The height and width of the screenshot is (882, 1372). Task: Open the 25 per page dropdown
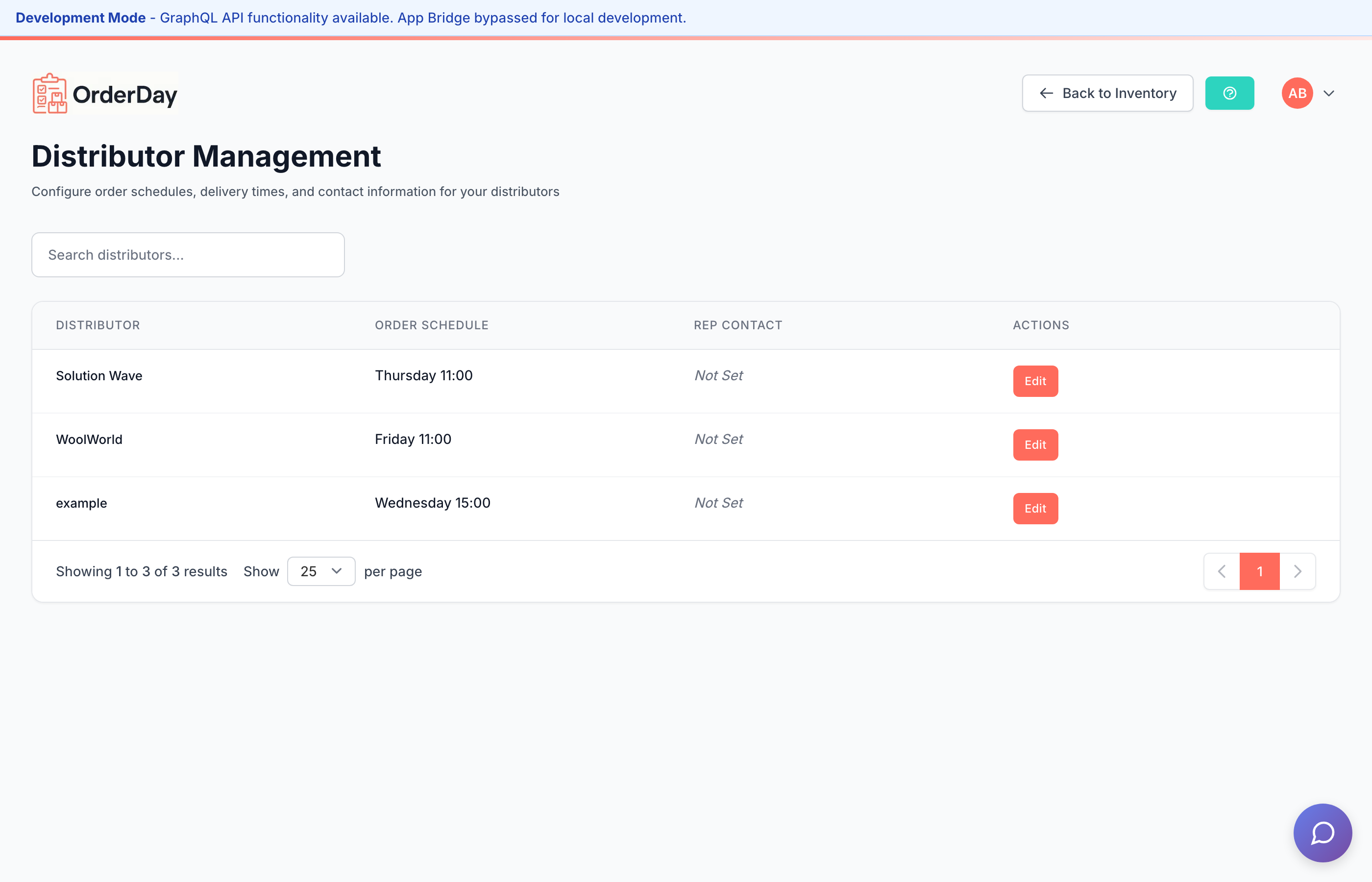click(x=320, y=571)
